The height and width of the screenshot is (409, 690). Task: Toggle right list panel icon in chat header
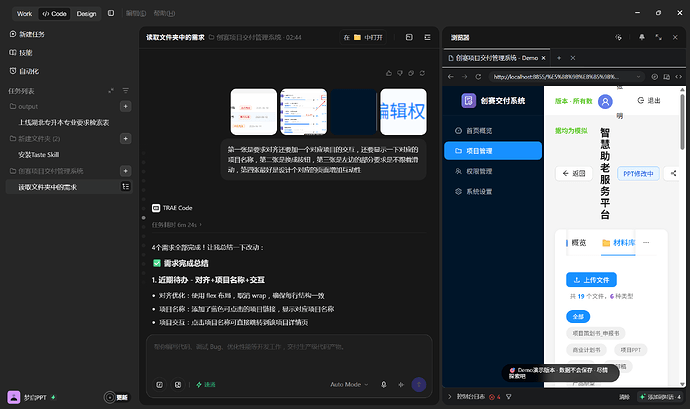click(x=427, y=37)
